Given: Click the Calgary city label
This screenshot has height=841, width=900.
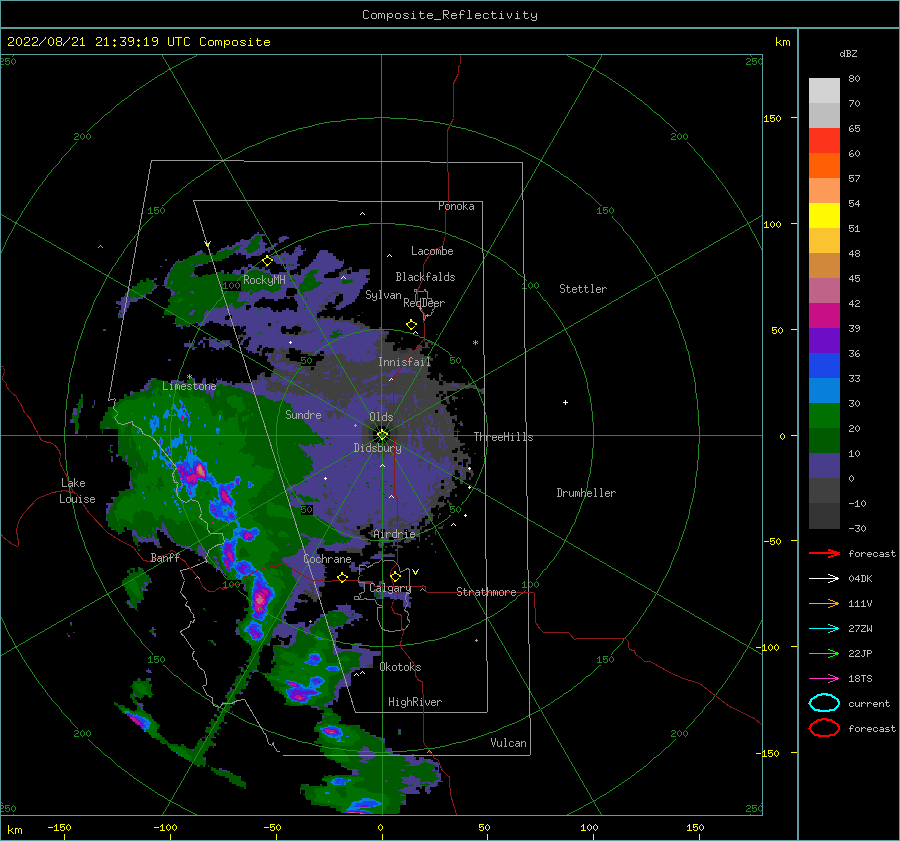Looking at the screenshot, I should 390,588.
